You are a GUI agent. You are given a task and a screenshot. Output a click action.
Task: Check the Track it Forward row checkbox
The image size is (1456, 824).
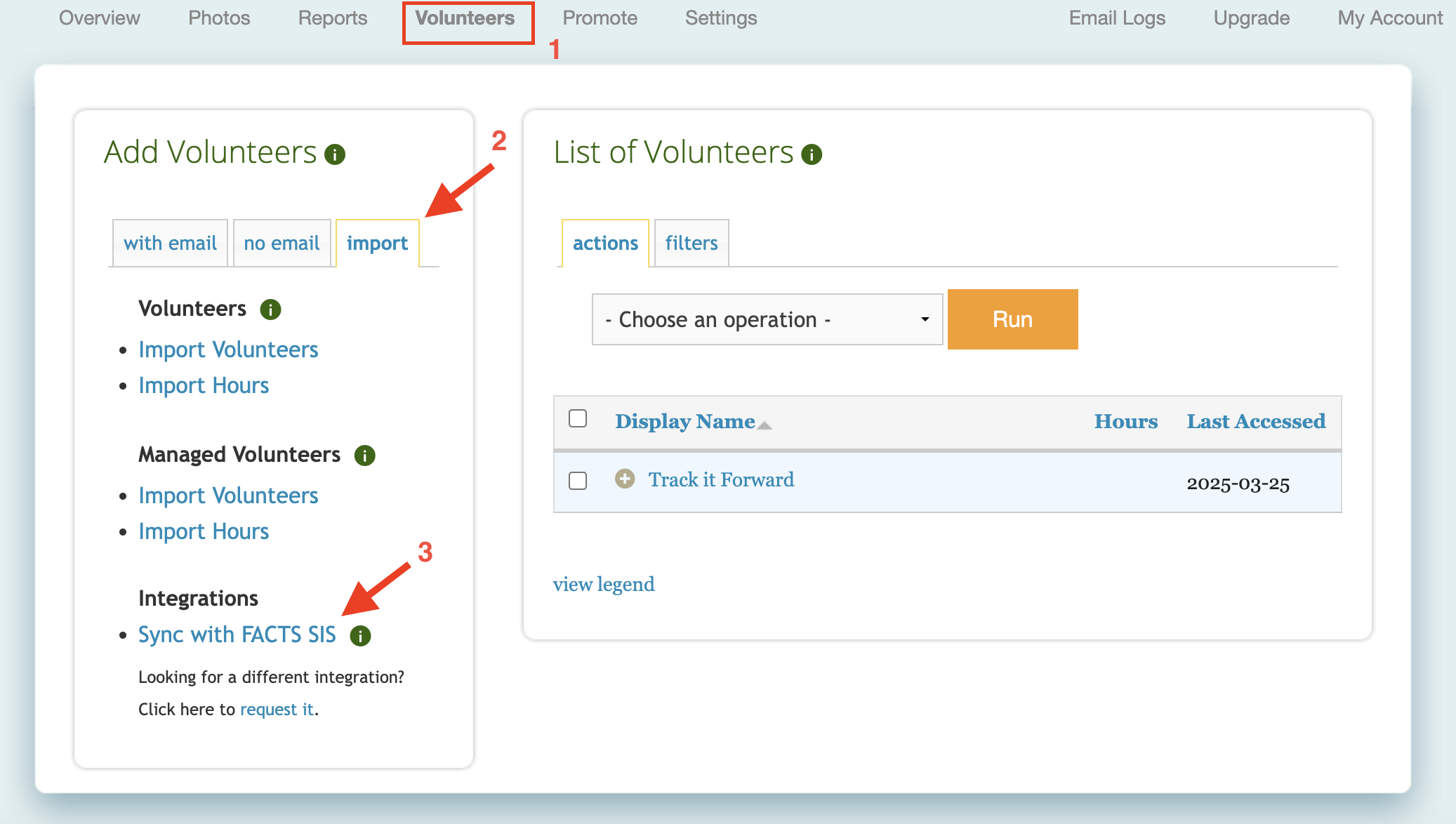[578, 481]
